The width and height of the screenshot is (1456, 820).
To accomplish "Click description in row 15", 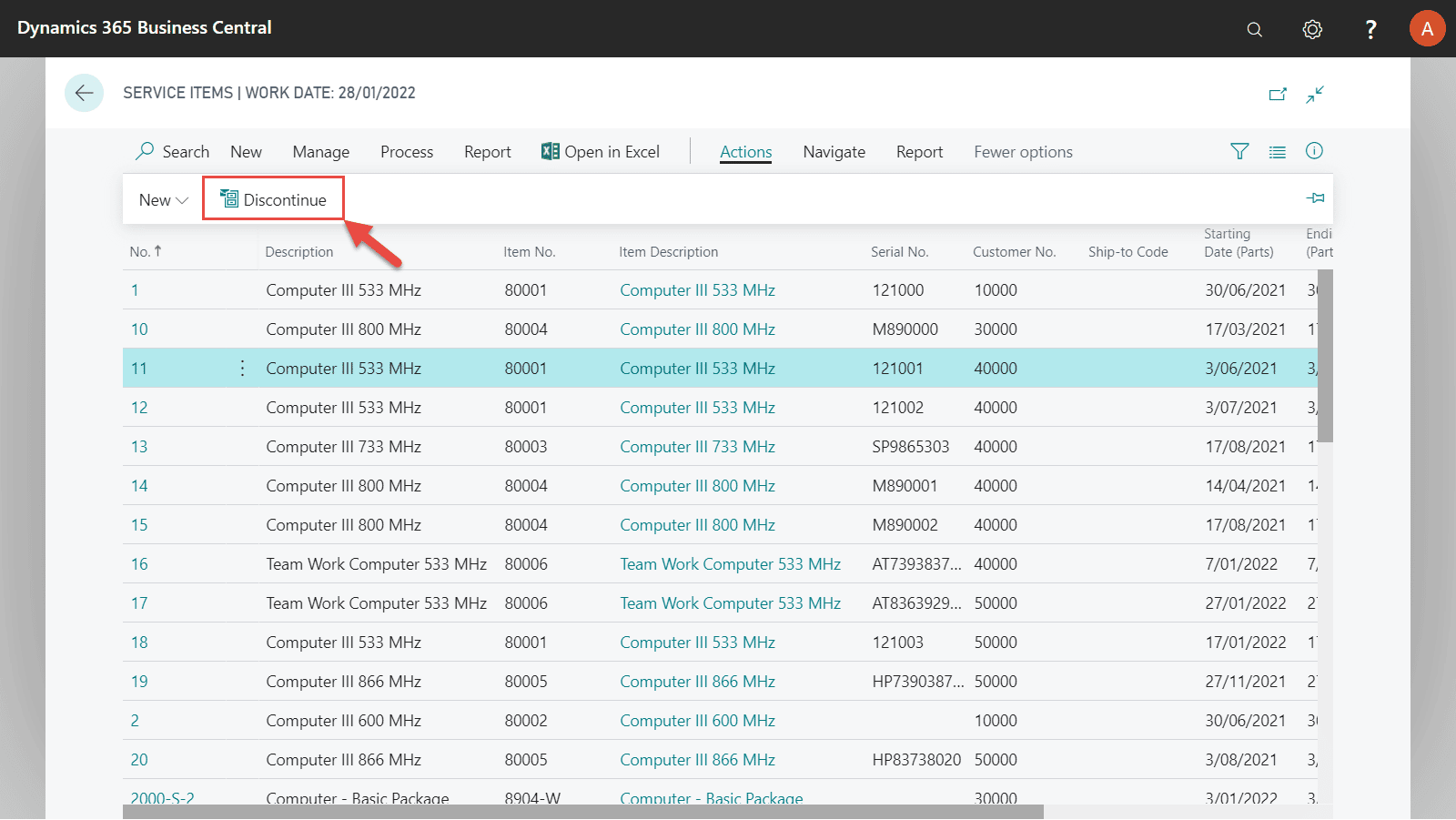I will click(x=344, y=525).
